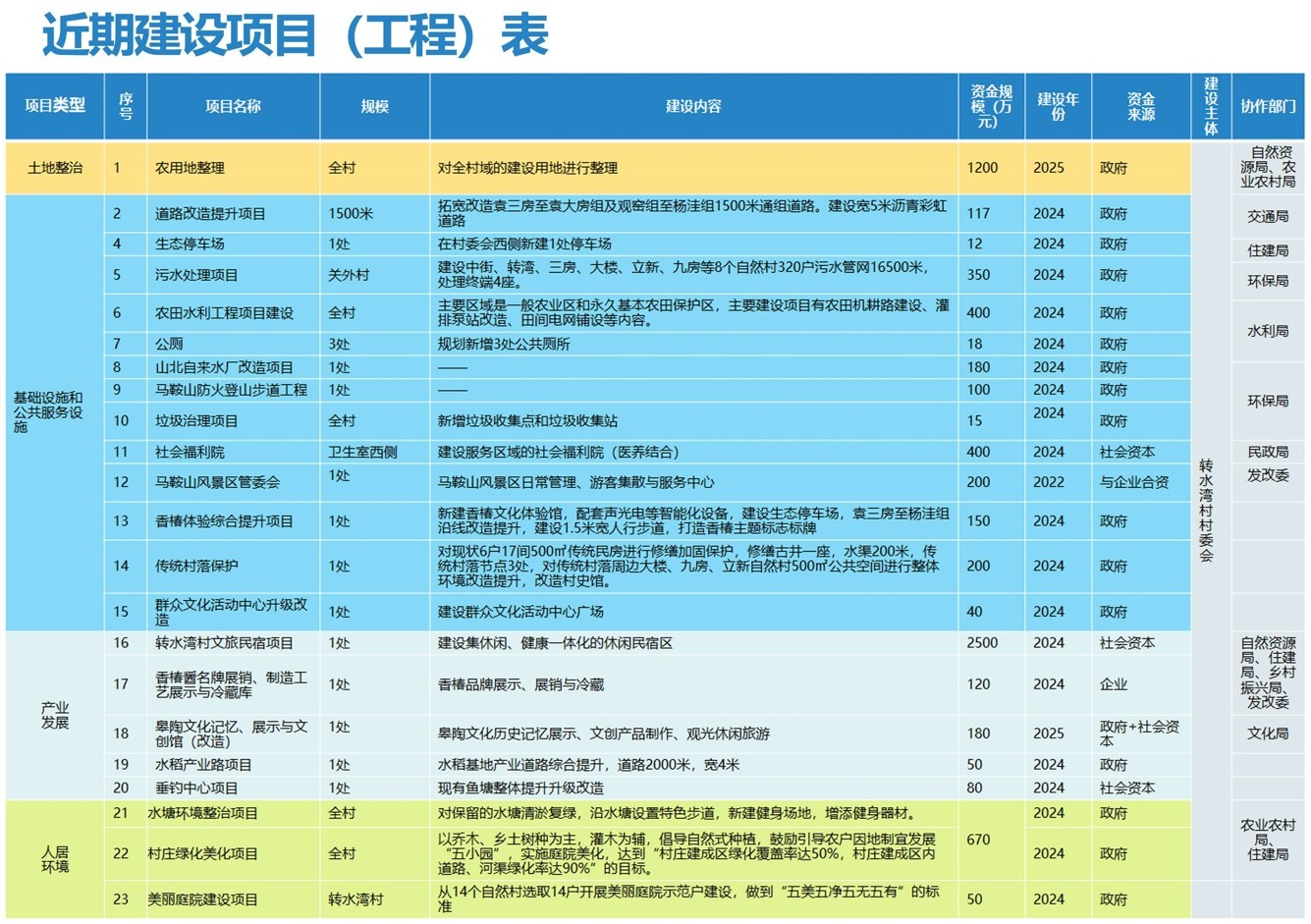Select the 农用地整理 project name

tap(190, 168)
